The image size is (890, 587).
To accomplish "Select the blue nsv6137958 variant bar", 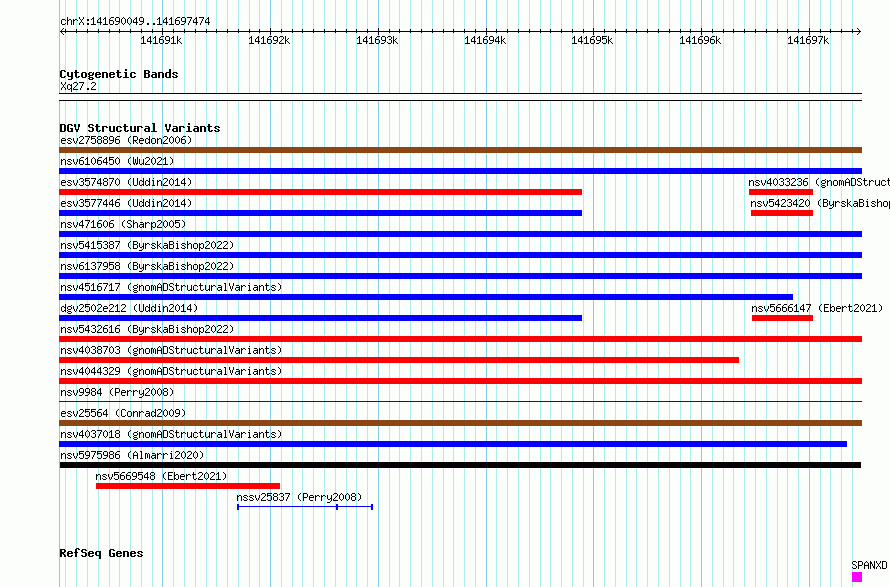I will click(460, 276).
